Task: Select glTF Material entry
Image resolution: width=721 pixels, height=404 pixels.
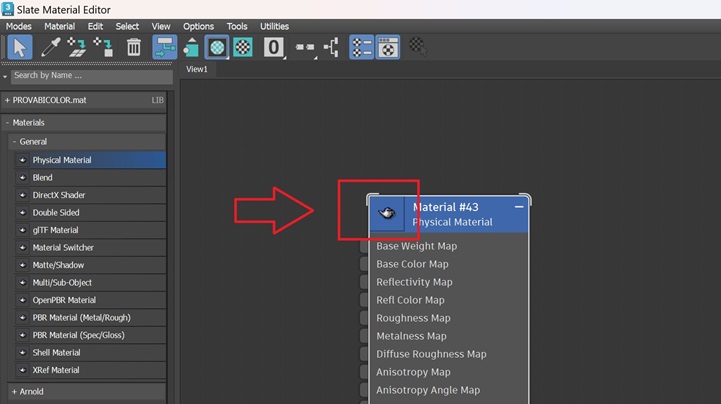Action: point(91,230)
